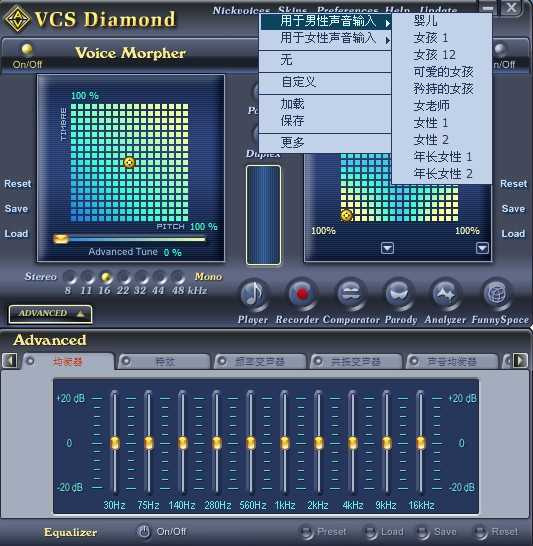Select 16 kHz sample rate

pos(106,277)
